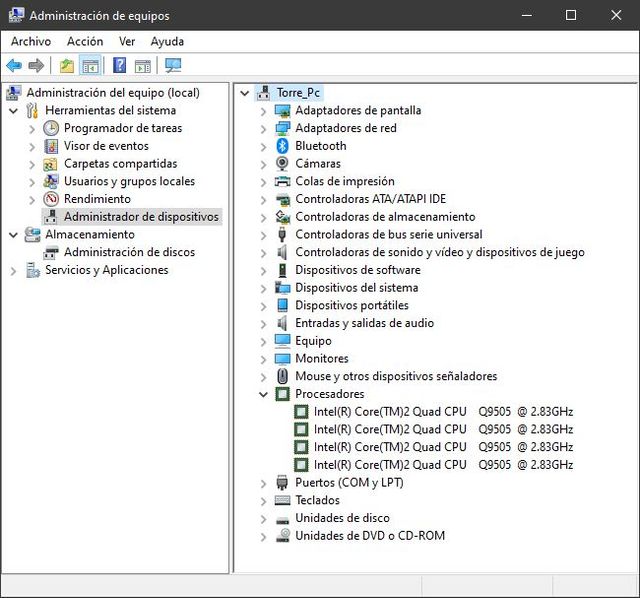Maximize the Administración de equipos window
640x598 pixels.
coord(571,15)
